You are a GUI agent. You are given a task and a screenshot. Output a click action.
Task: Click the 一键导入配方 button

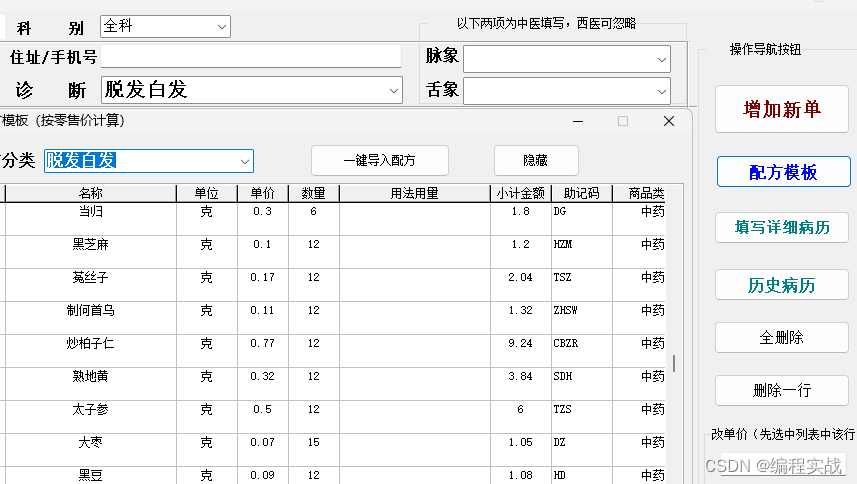[380, 161]
